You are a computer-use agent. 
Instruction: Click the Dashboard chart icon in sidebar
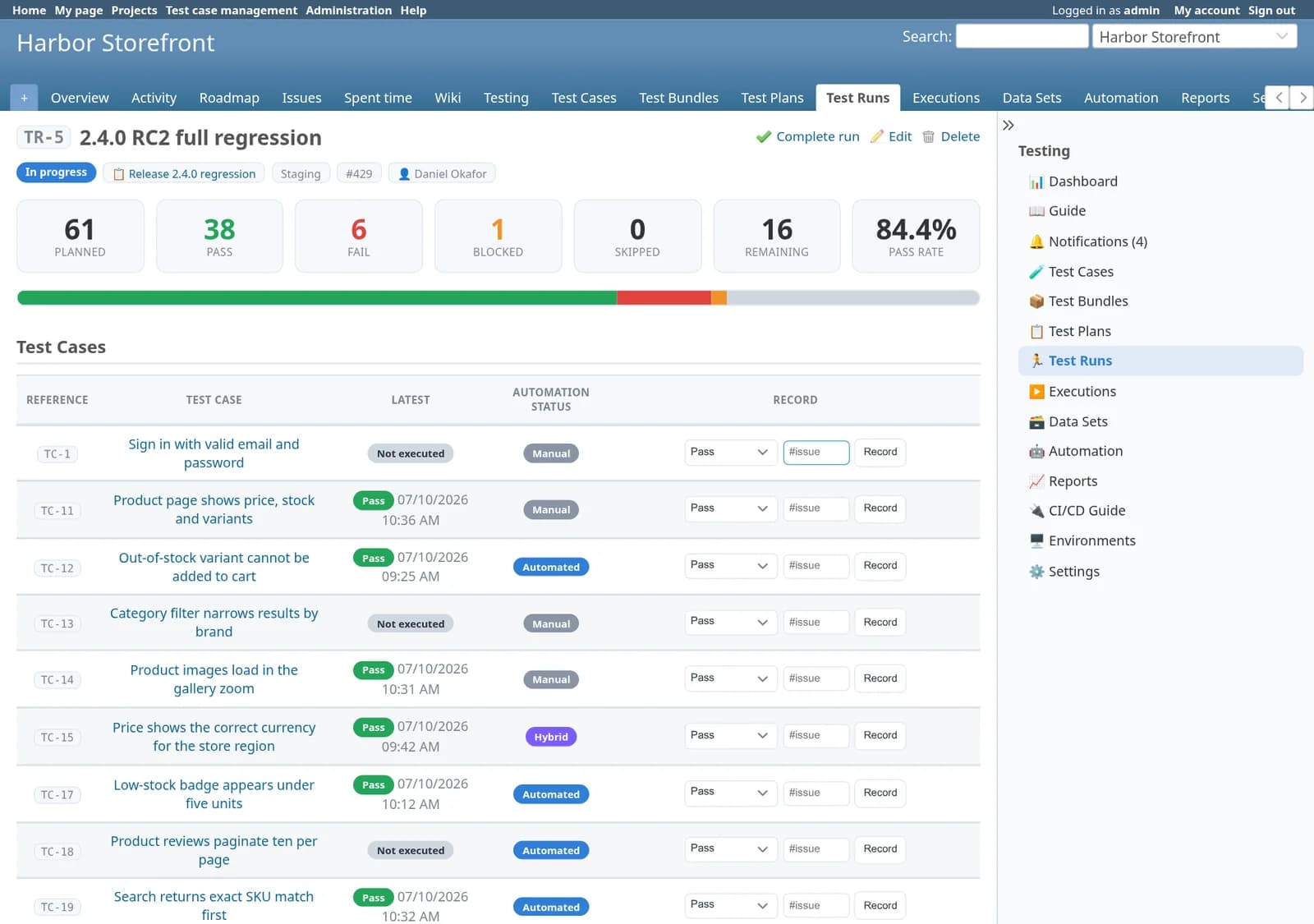pos(1036,182)
